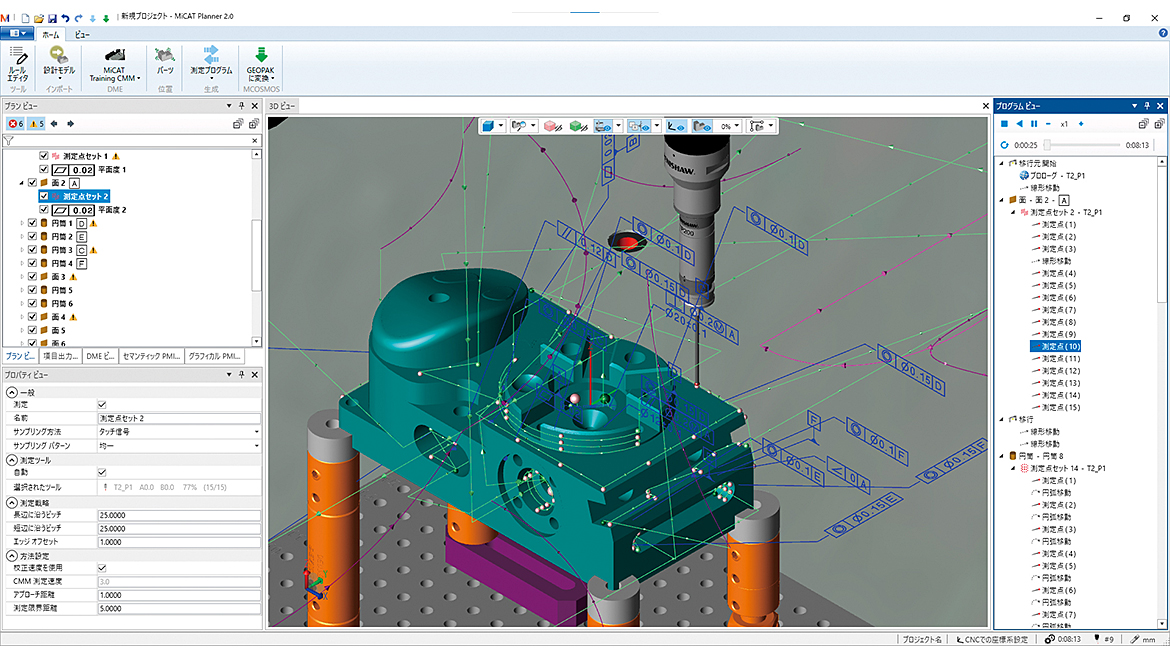The height and width of the screenshot is (658, 1170).
Task: Uncheck the 円筒 5 checkbox
Action: [x=32, y=290]
